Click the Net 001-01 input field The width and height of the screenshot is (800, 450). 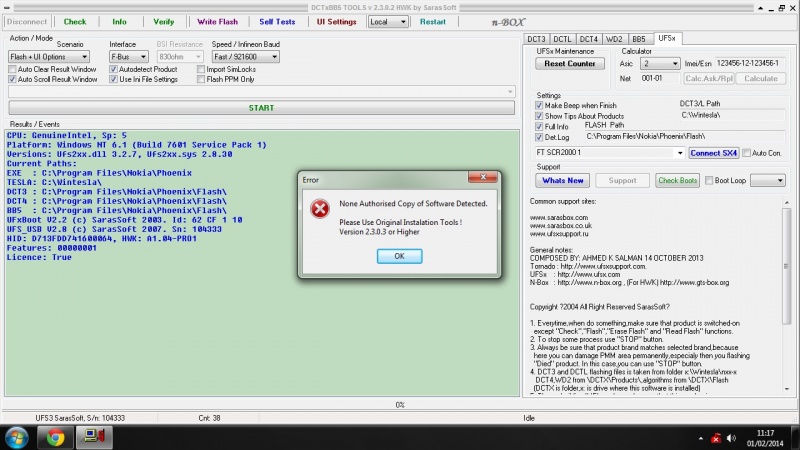[660, 79]
